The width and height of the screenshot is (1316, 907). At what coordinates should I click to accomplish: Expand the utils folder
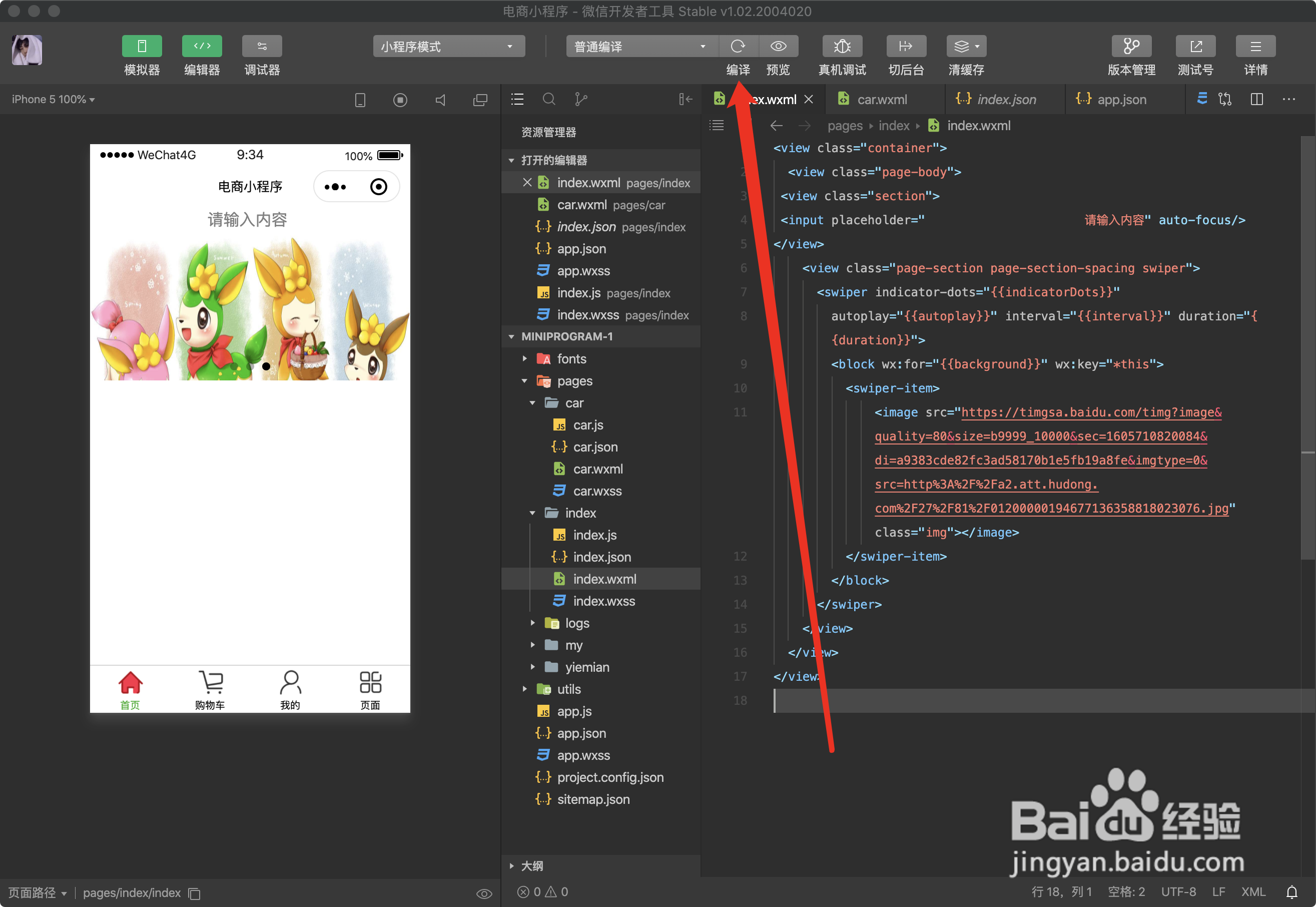tap(524, 689)
